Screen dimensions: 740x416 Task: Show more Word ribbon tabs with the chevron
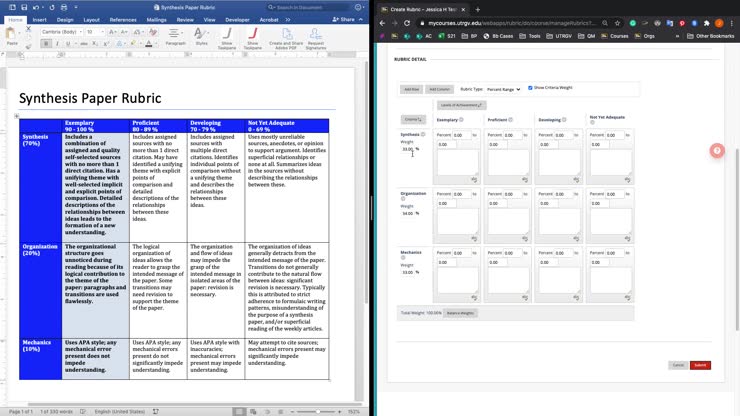(288, 20)
